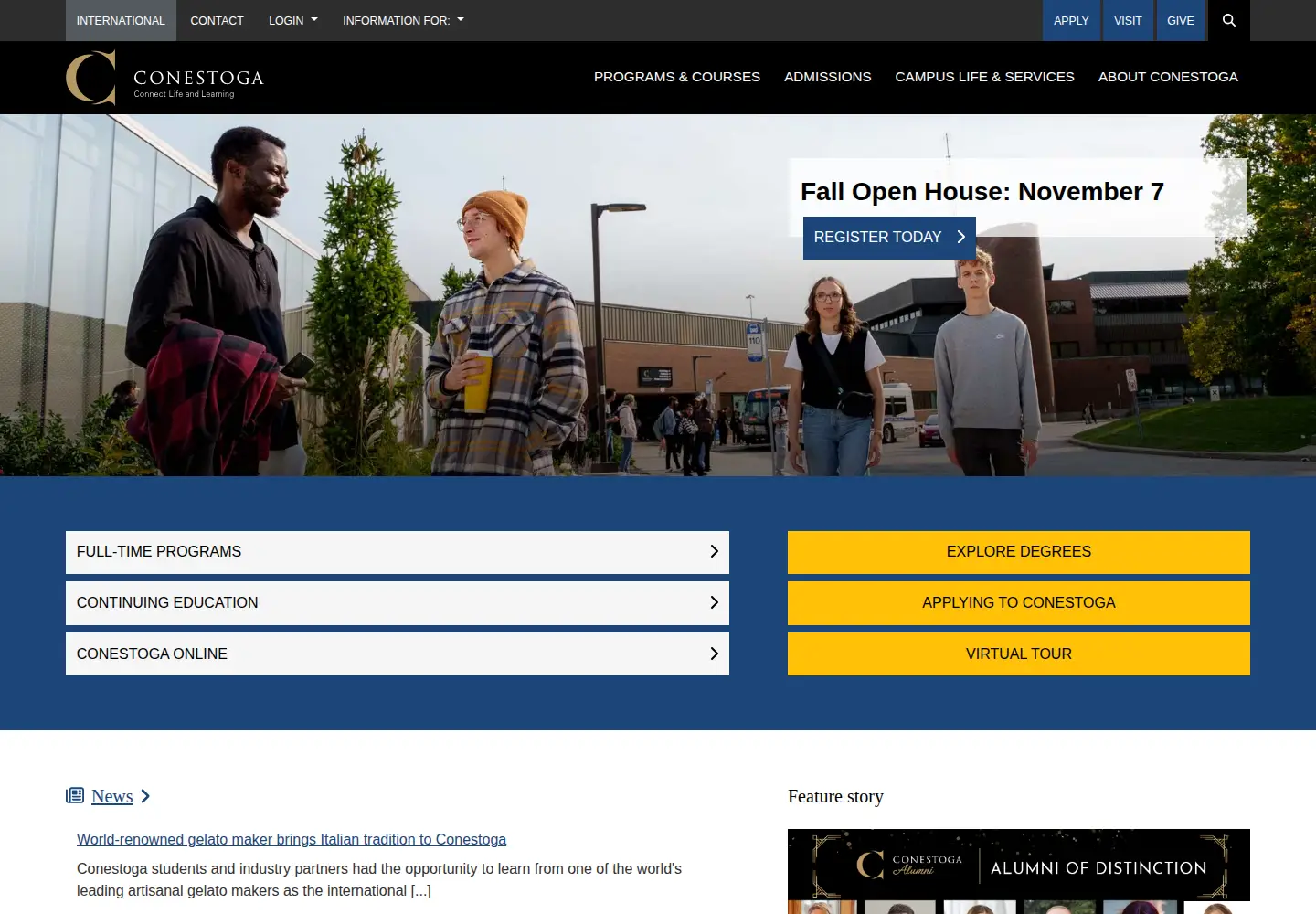Click Applying to Conestoga button
The height and width of the screenshot is (914, 1316).
(x=1019, y=603)
